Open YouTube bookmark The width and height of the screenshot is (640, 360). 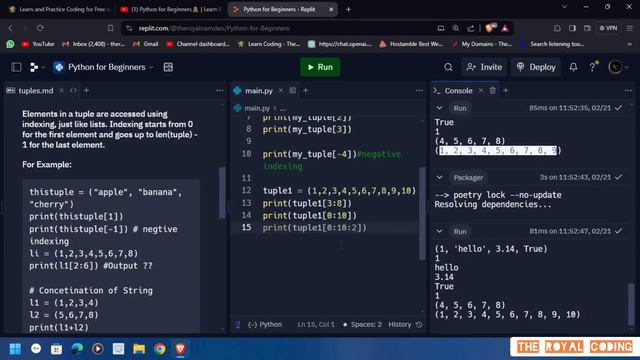(x=38, y=44)
